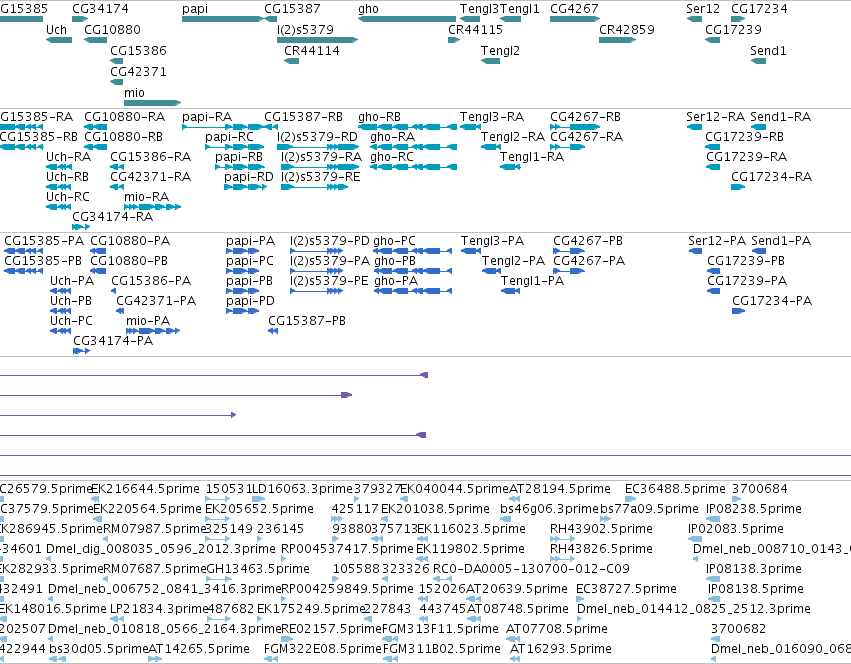Select protein Uch-PB

coord(71,301)
